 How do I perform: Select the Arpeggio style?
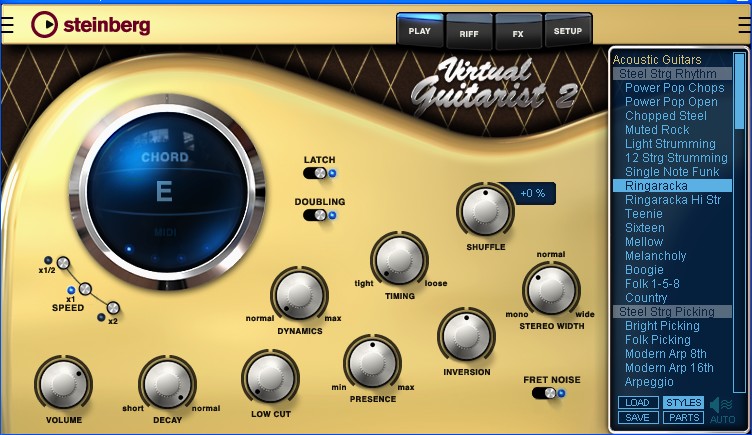tap(649, 382)
